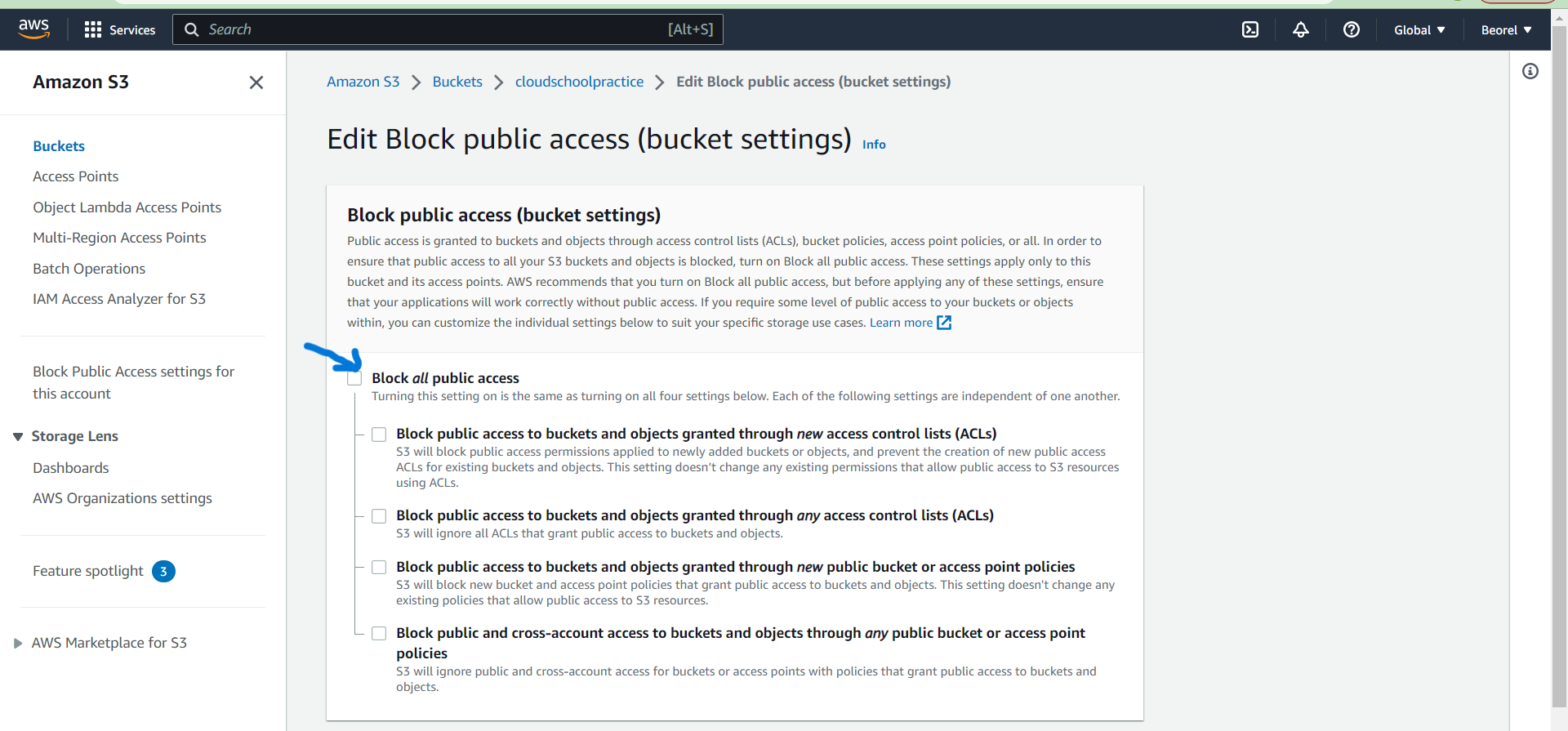1568x731 pixels.
Task: Click in the AWS search field
Action: pos(433,30)
